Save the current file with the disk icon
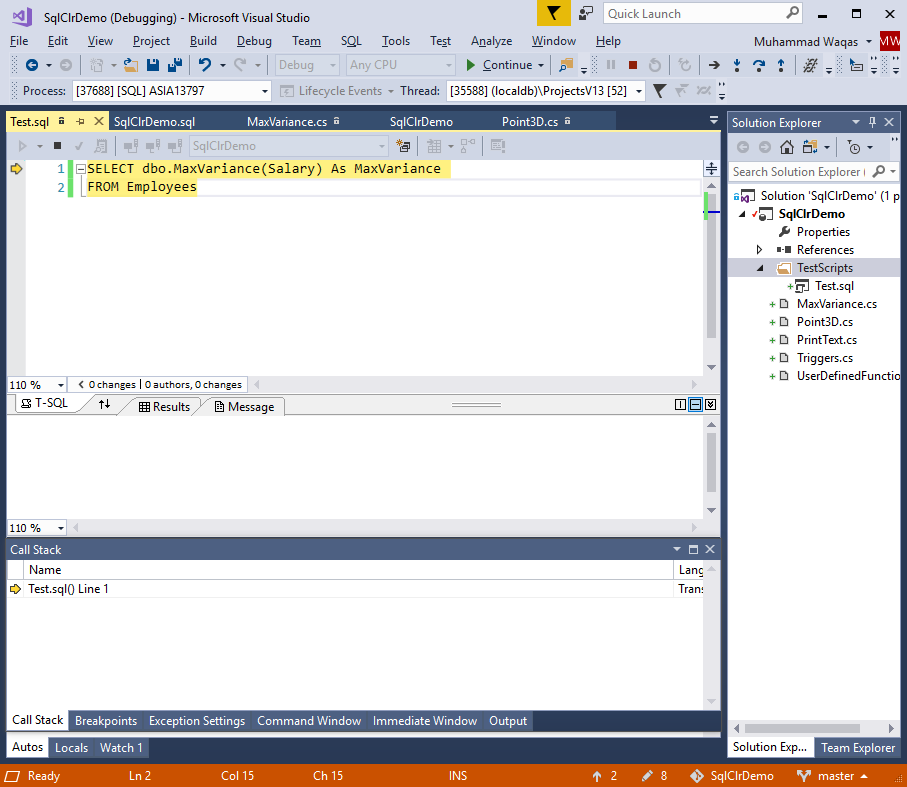The width and height of the screenshot is (907, 787). pyautogui.click(x=153, y=65)
